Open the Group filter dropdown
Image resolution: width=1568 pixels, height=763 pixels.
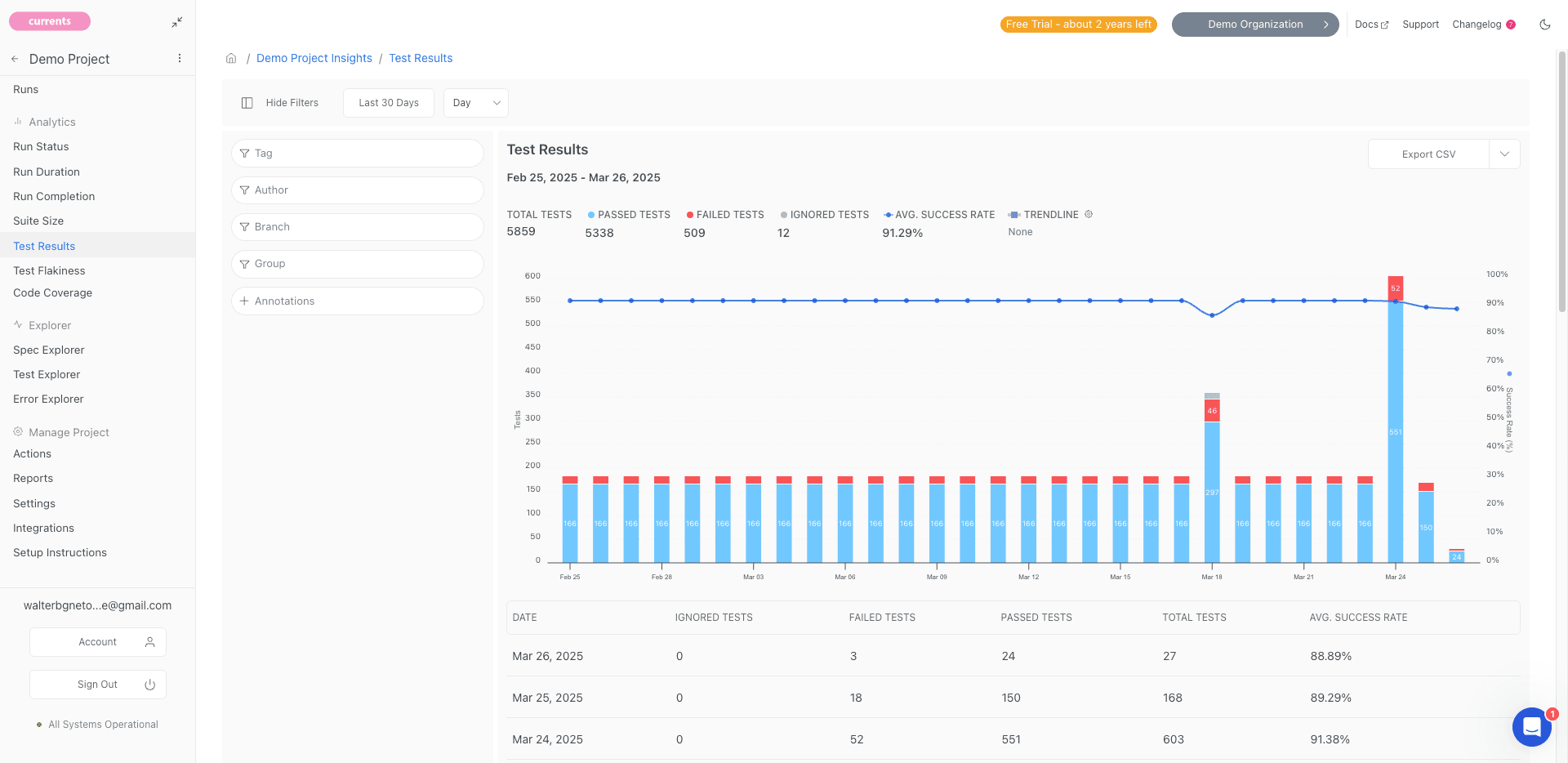pyautogui.click(x=358, y=264)
